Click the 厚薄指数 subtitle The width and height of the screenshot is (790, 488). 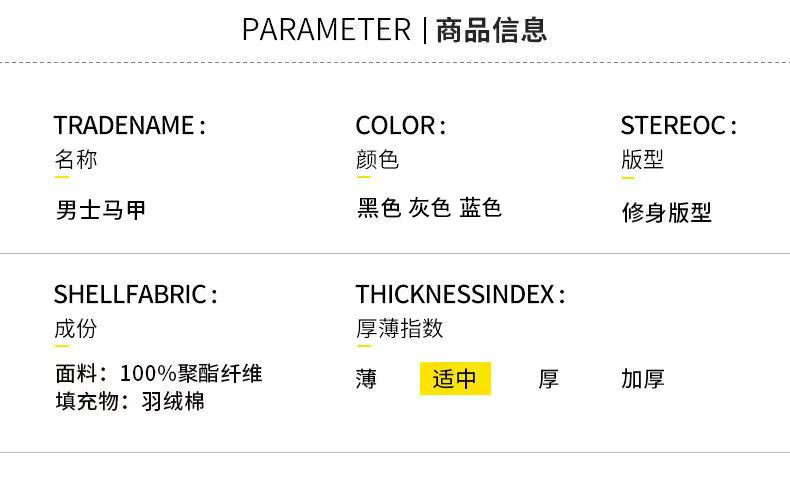coord(399,329)
